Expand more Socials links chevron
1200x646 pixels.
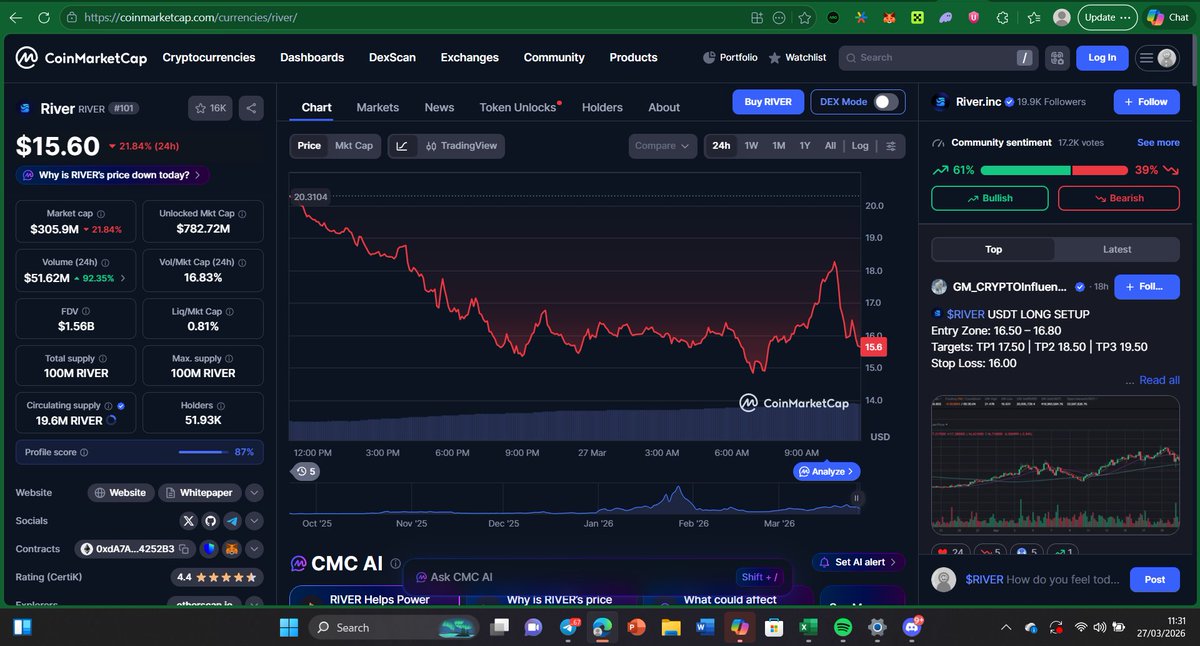254,521
